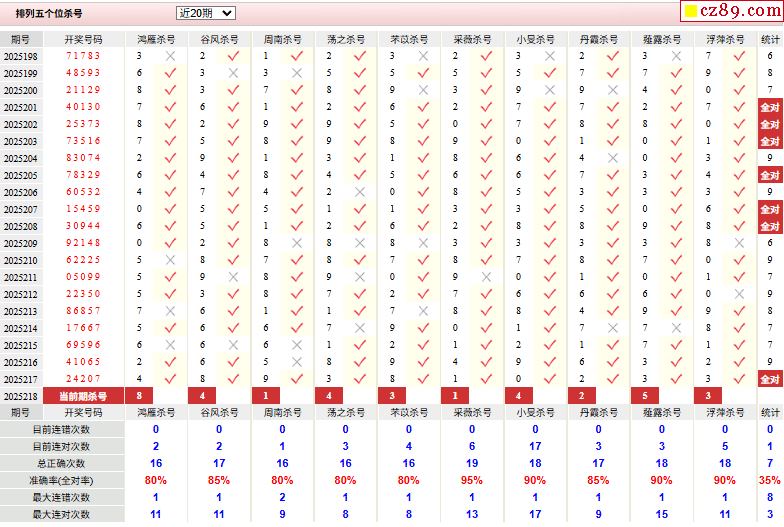Viewport: 784px width, 527px height.
Task: Click the check mark for 荡之杀号 in row 2025215
Action: [x=360, y=345]
